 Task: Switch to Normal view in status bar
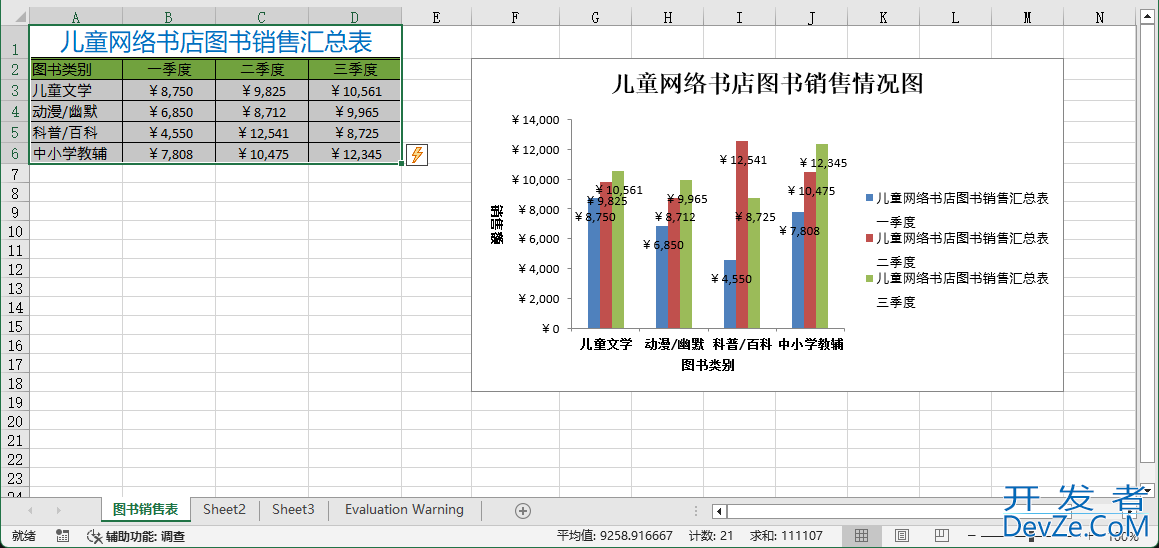pyautogui.click(x=862, y=536)
